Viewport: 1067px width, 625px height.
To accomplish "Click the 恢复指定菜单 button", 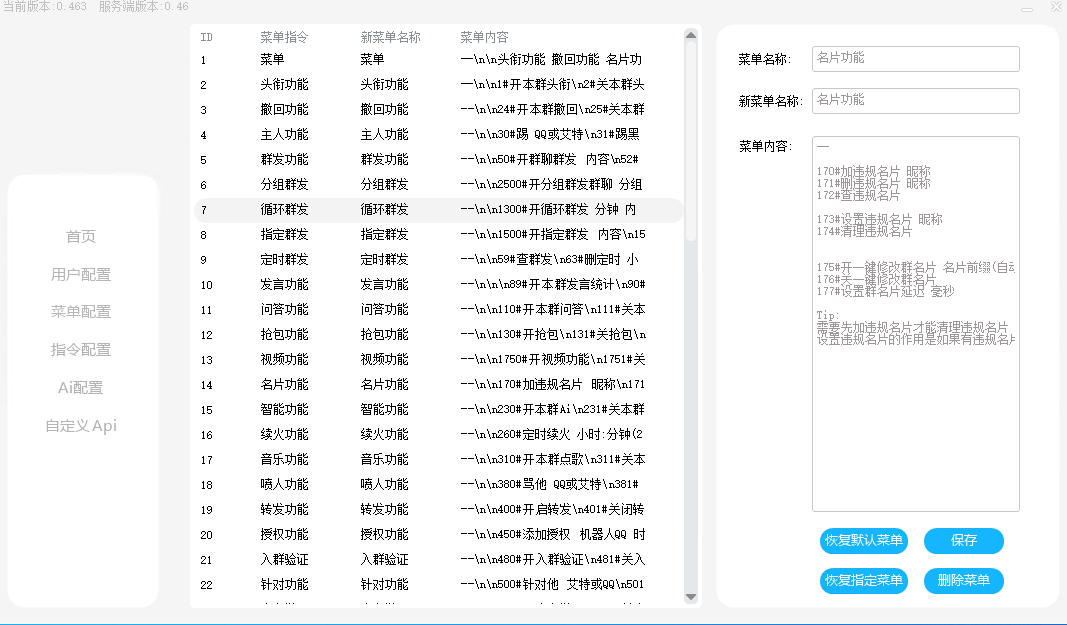I will pos(864,581).
